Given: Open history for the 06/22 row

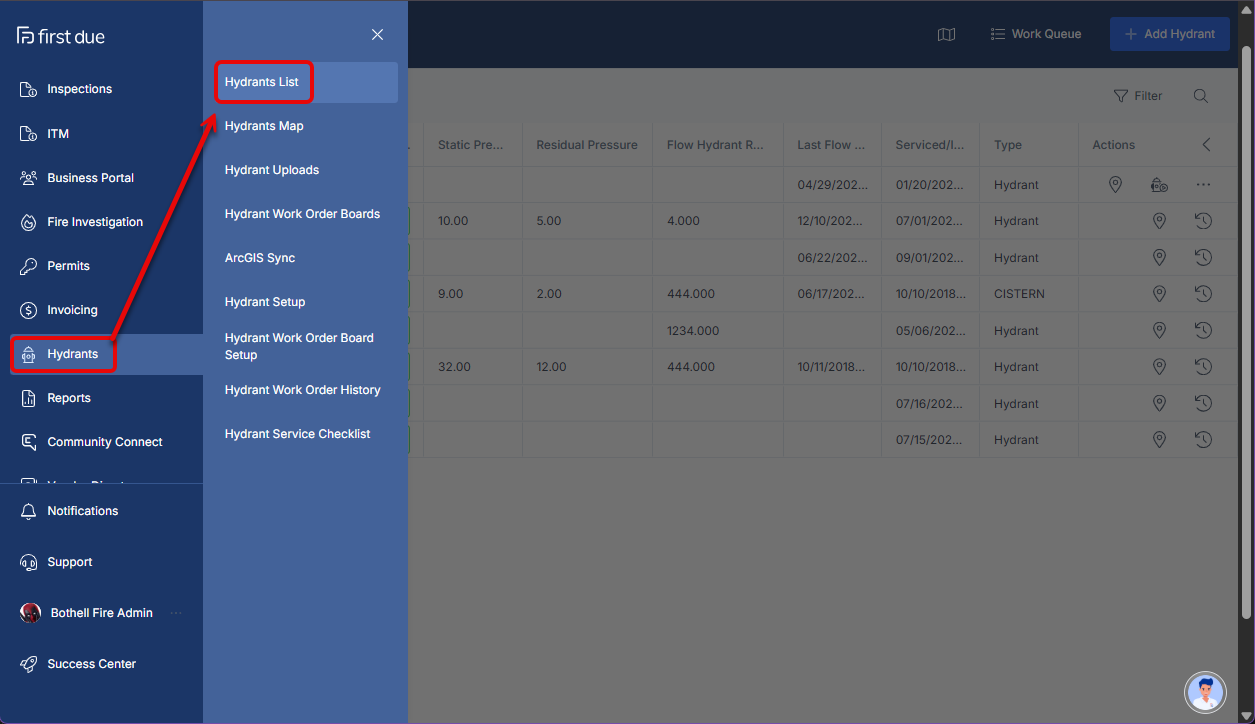Looking at the screenshot, I should click(1203, 257).
